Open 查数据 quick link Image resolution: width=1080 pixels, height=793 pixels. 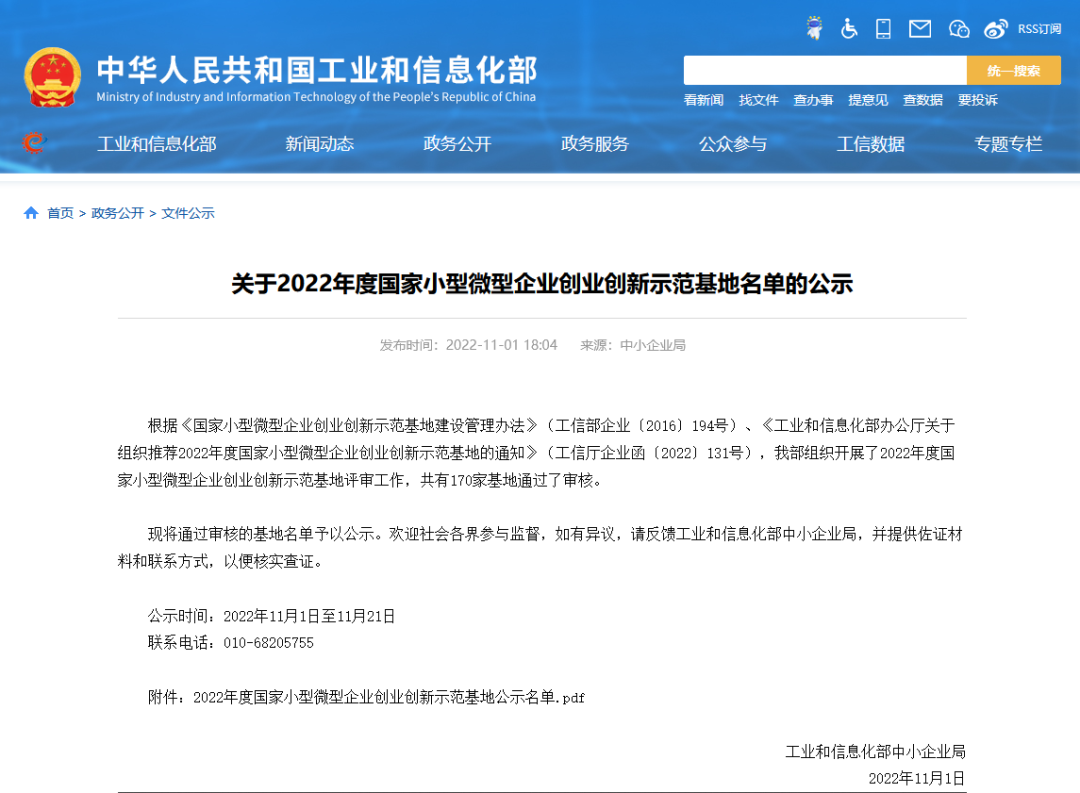click(922, 100)
